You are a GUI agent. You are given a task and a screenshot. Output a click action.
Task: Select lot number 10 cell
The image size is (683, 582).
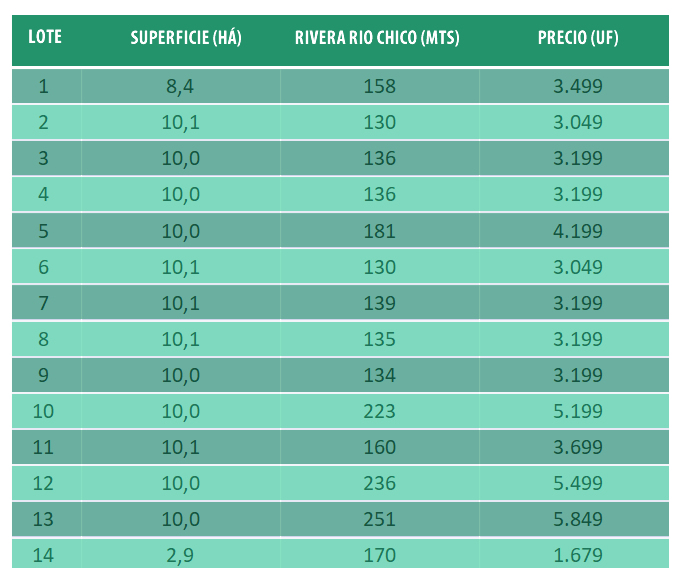pyautogui.click(x=43, y=411)
